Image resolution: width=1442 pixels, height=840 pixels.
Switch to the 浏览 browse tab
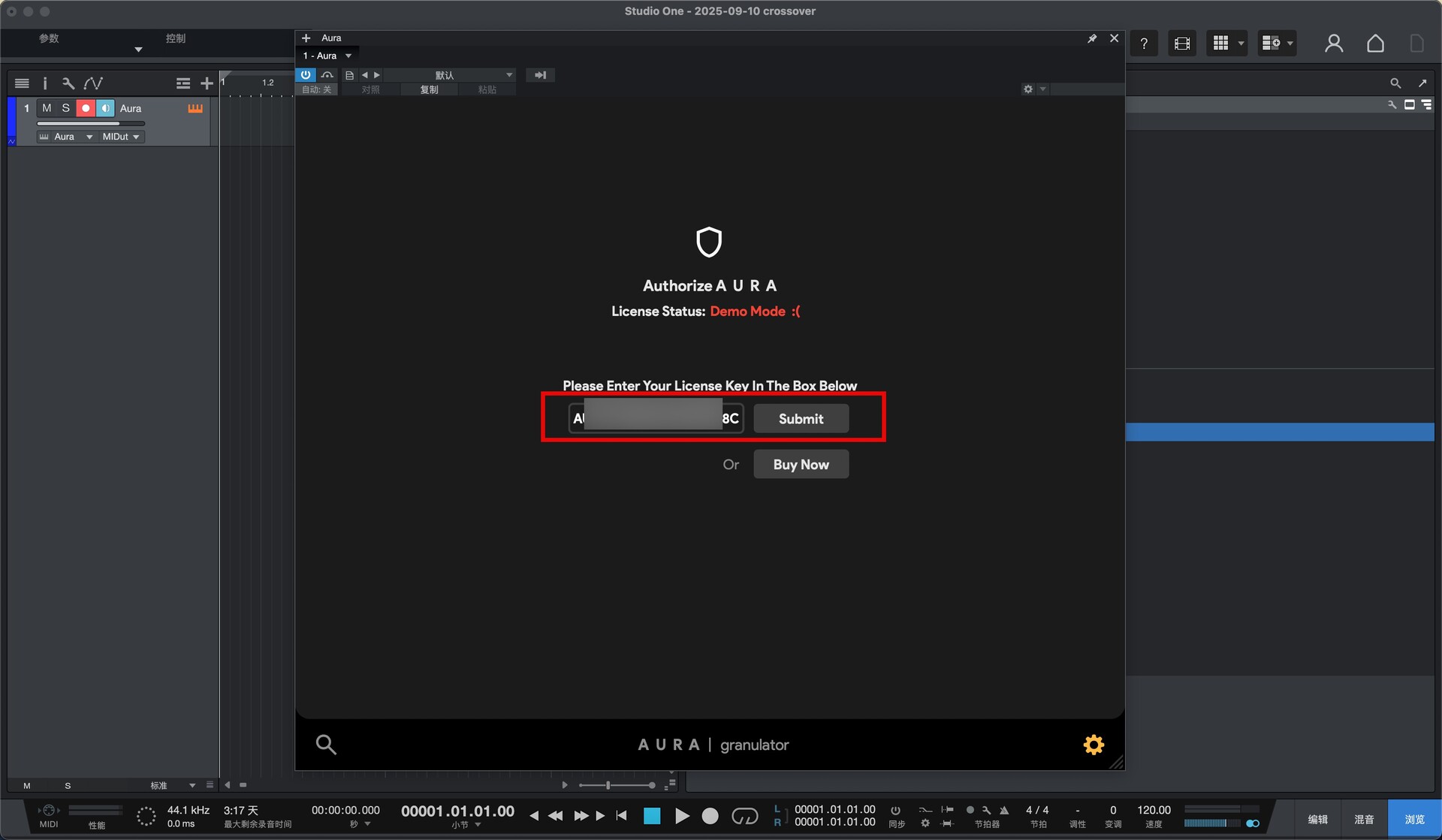click(1414, 819)
